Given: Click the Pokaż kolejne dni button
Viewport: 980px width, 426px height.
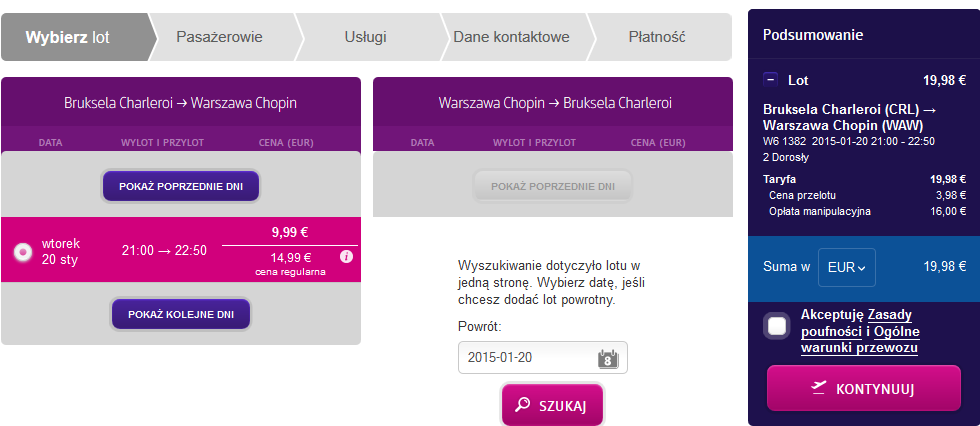Looking at the screenshot, I should (181, 314).
